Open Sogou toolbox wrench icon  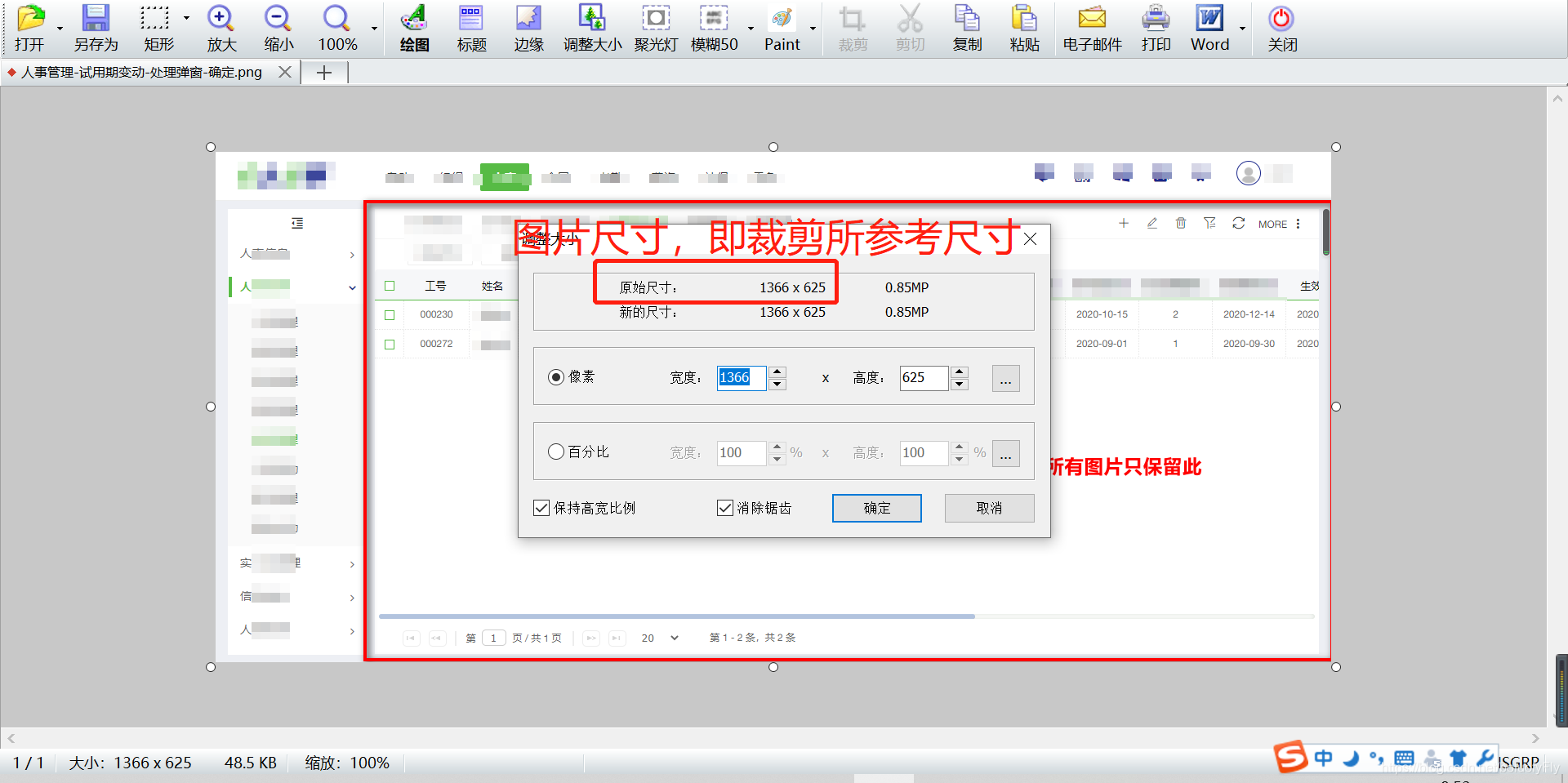click(1486, 758)
